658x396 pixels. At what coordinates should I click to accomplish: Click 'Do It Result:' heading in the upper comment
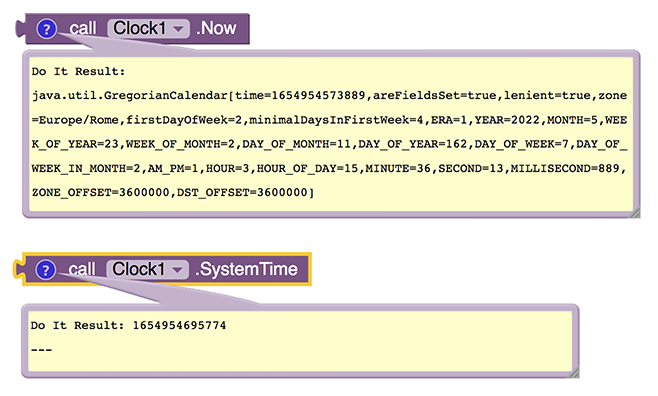coord(78,72)
